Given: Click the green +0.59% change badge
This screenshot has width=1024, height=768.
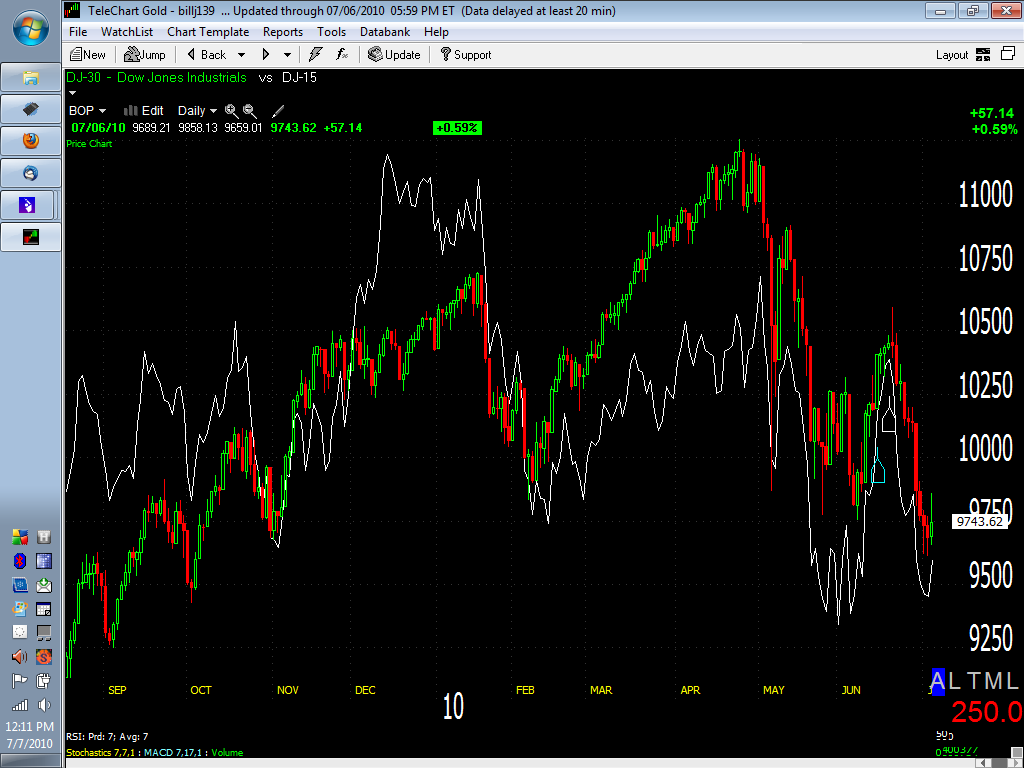Looking at the screenshot, I should click(x=457, y=128).
